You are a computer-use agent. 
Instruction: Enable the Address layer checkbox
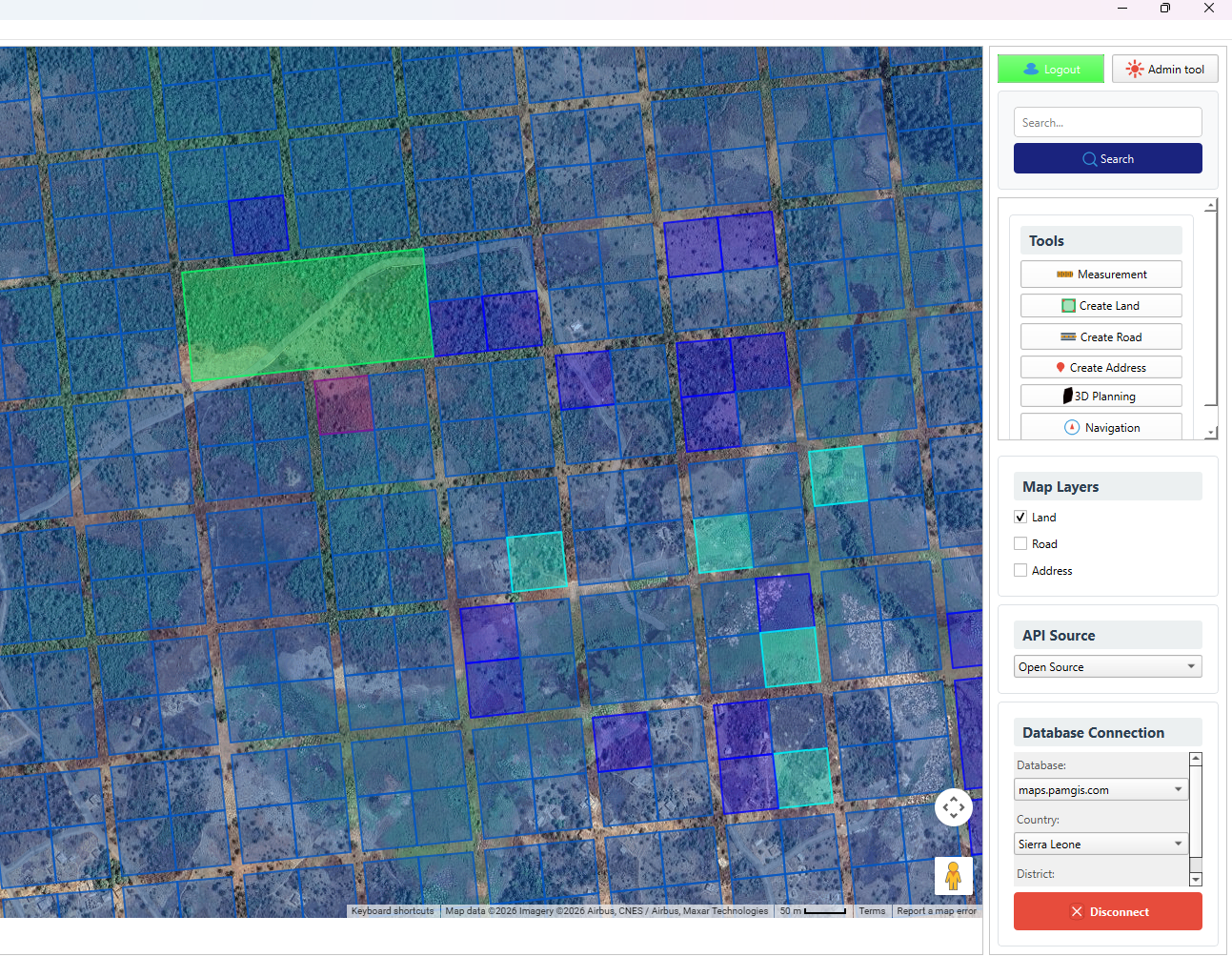pos(1020,571)
